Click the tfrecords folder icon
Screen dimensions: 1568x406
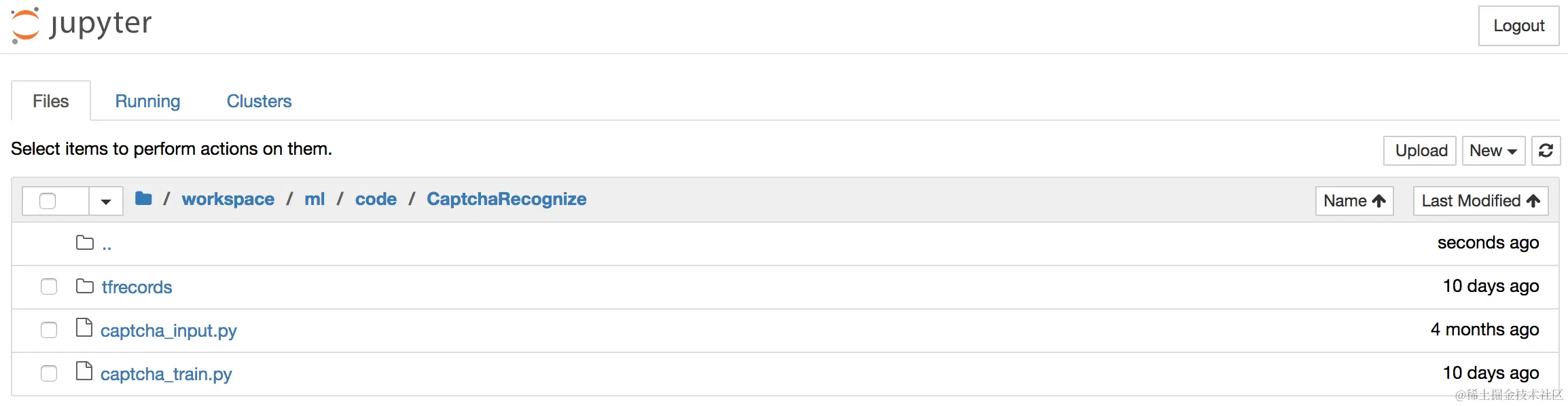coord(85,286)
